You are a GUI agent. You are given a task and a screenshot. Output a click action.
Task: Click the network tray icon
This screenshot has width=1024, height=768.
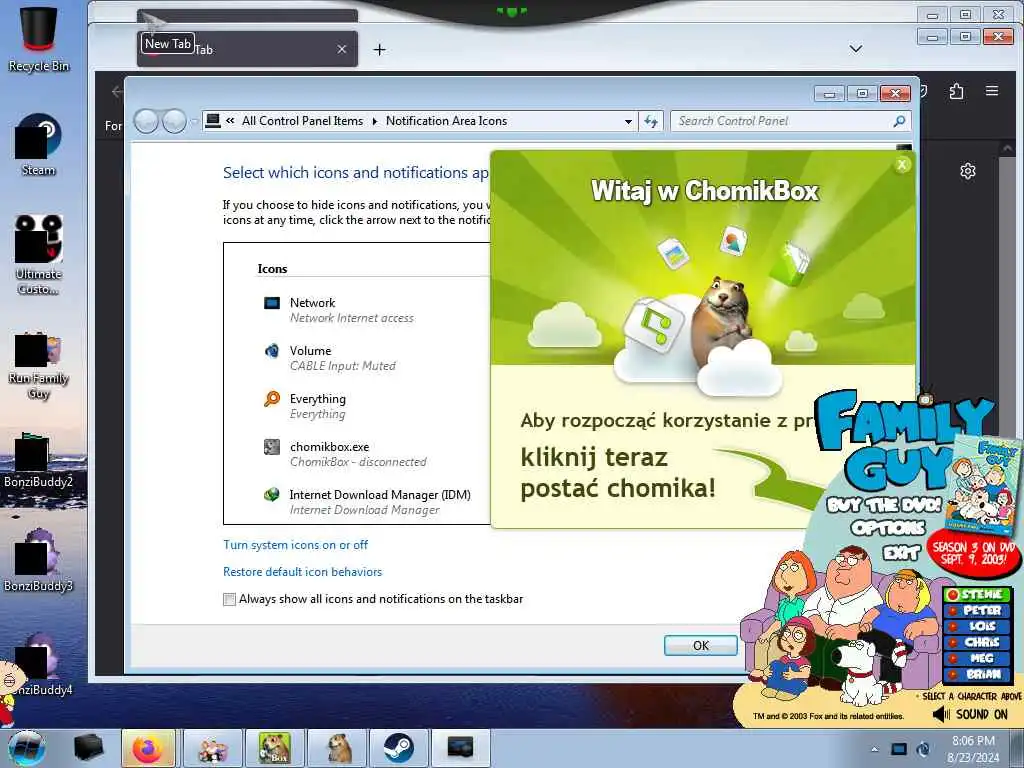pos(899,749)
